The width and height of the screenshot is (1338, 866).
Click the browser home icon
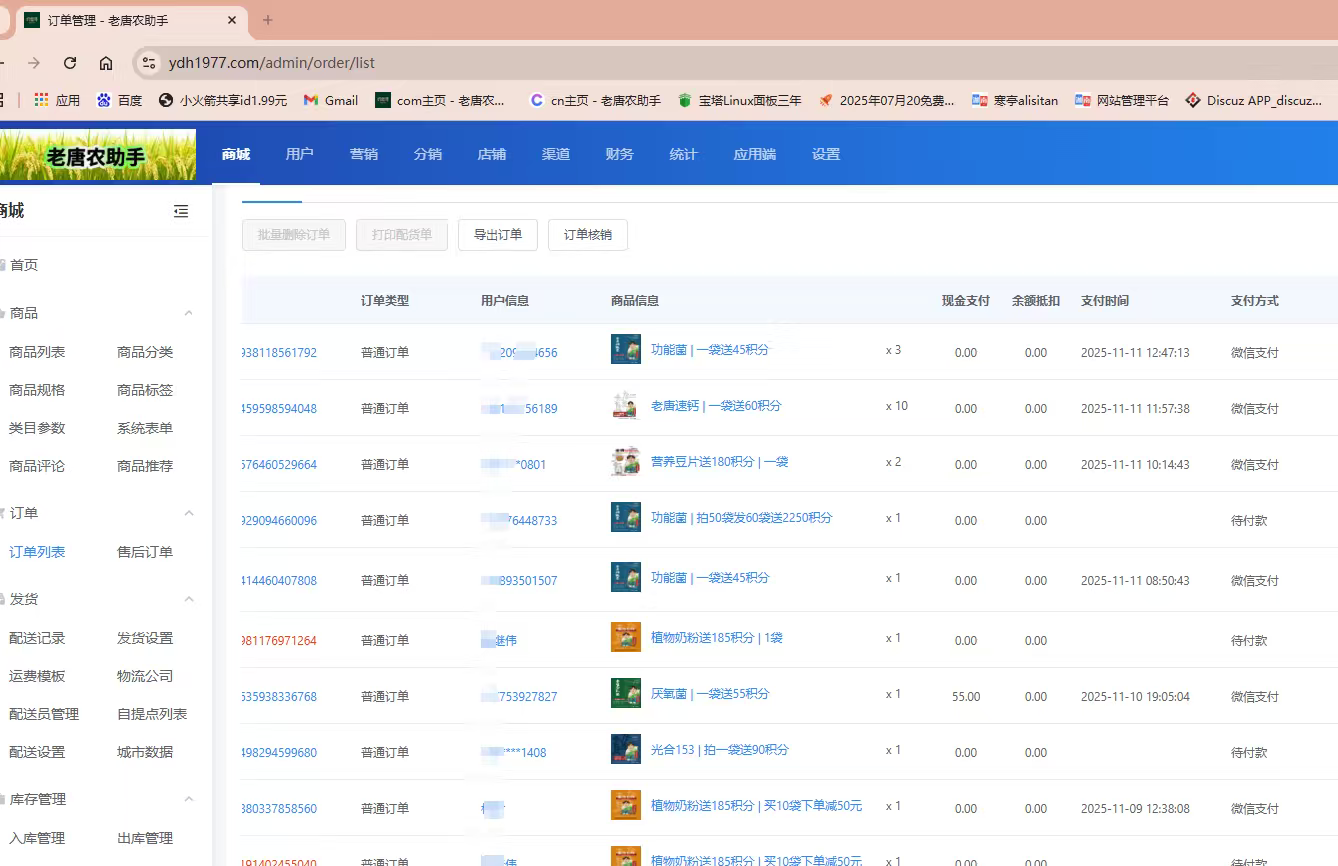[106, 63]
